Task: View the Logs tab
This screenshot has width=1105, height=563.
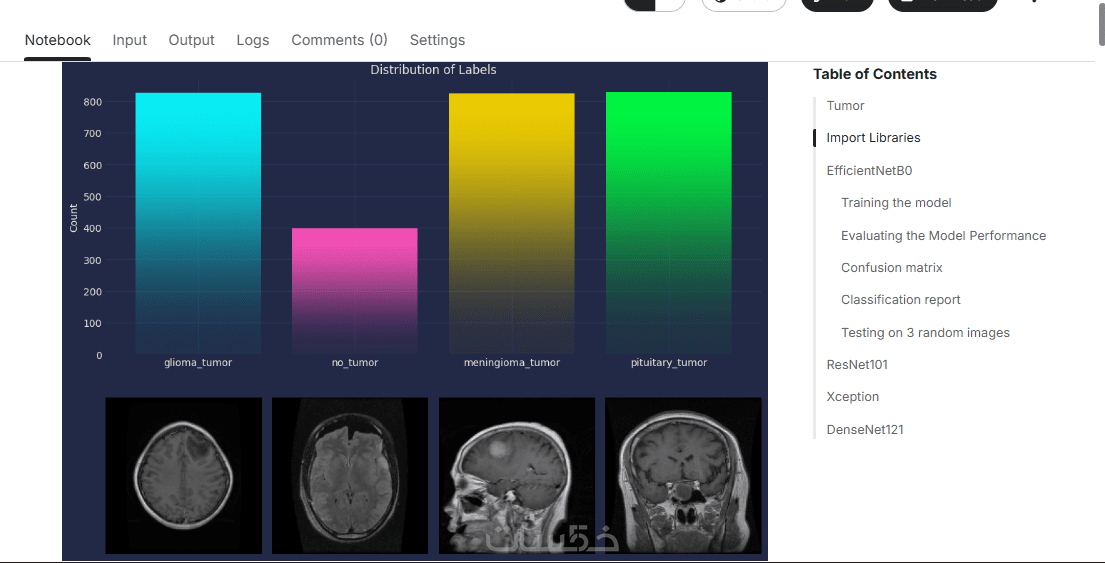Action: pyautogui.click(x=252, y=40)
